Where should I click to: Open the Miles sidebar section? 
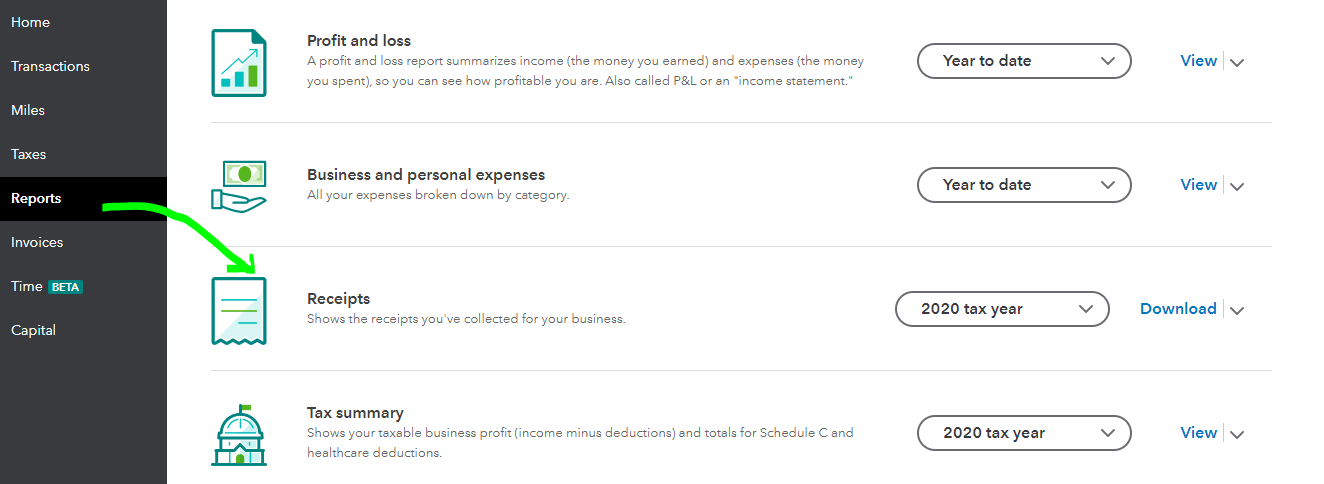click(28, 110)
